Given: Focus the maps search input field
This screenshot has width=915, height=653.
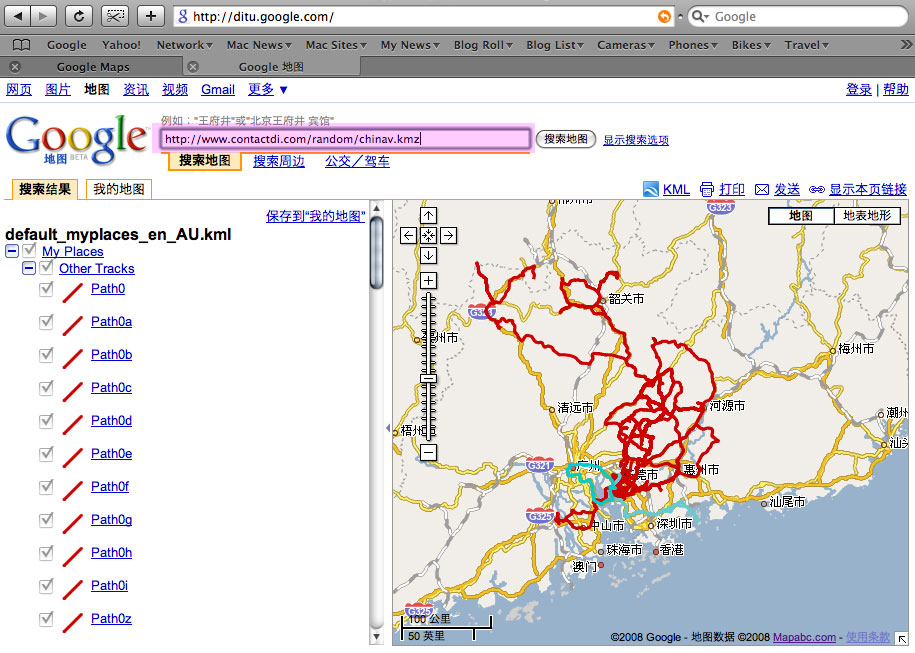Looking at the screenshot, I should click(x=345, y=139).
